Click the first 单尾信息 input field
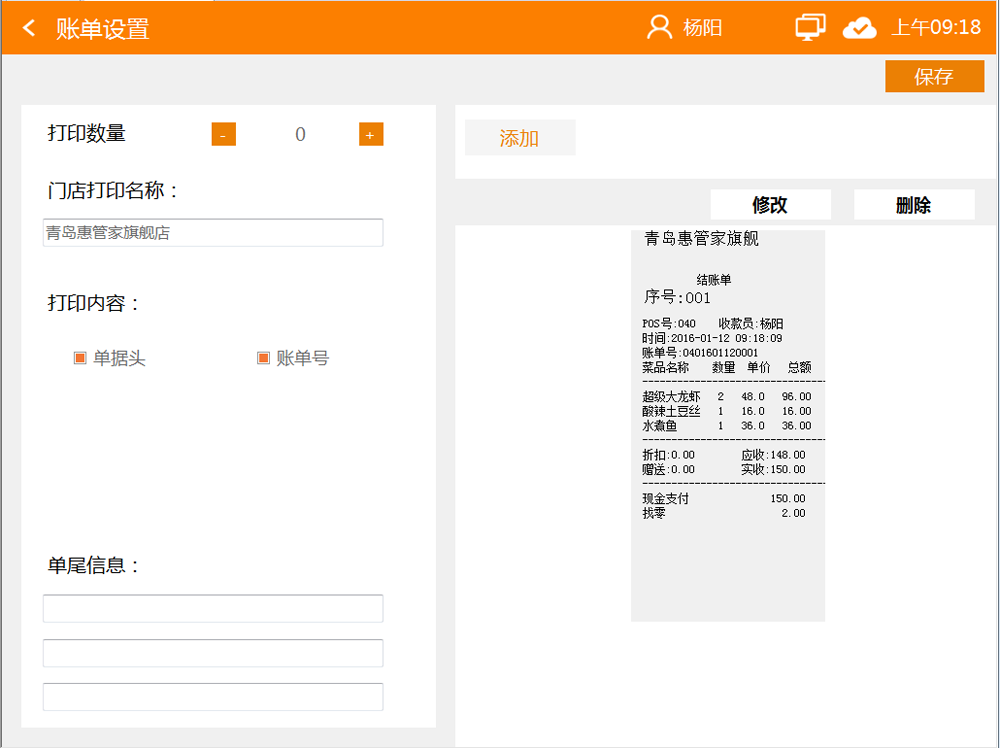 pos(213,608)
